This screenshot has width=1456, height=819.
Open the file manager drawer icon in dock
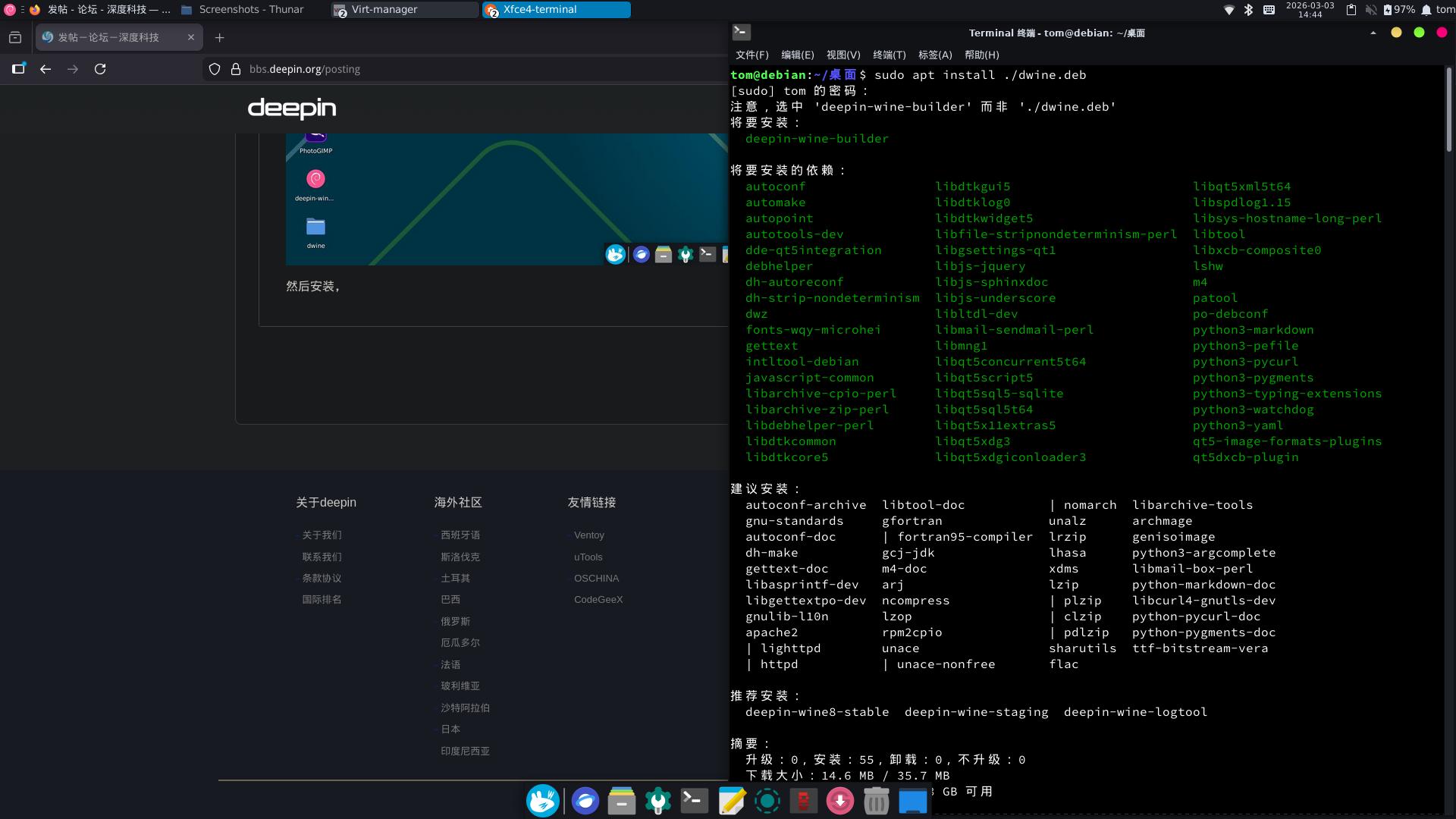pyautogui.click(x=621, y=801)
